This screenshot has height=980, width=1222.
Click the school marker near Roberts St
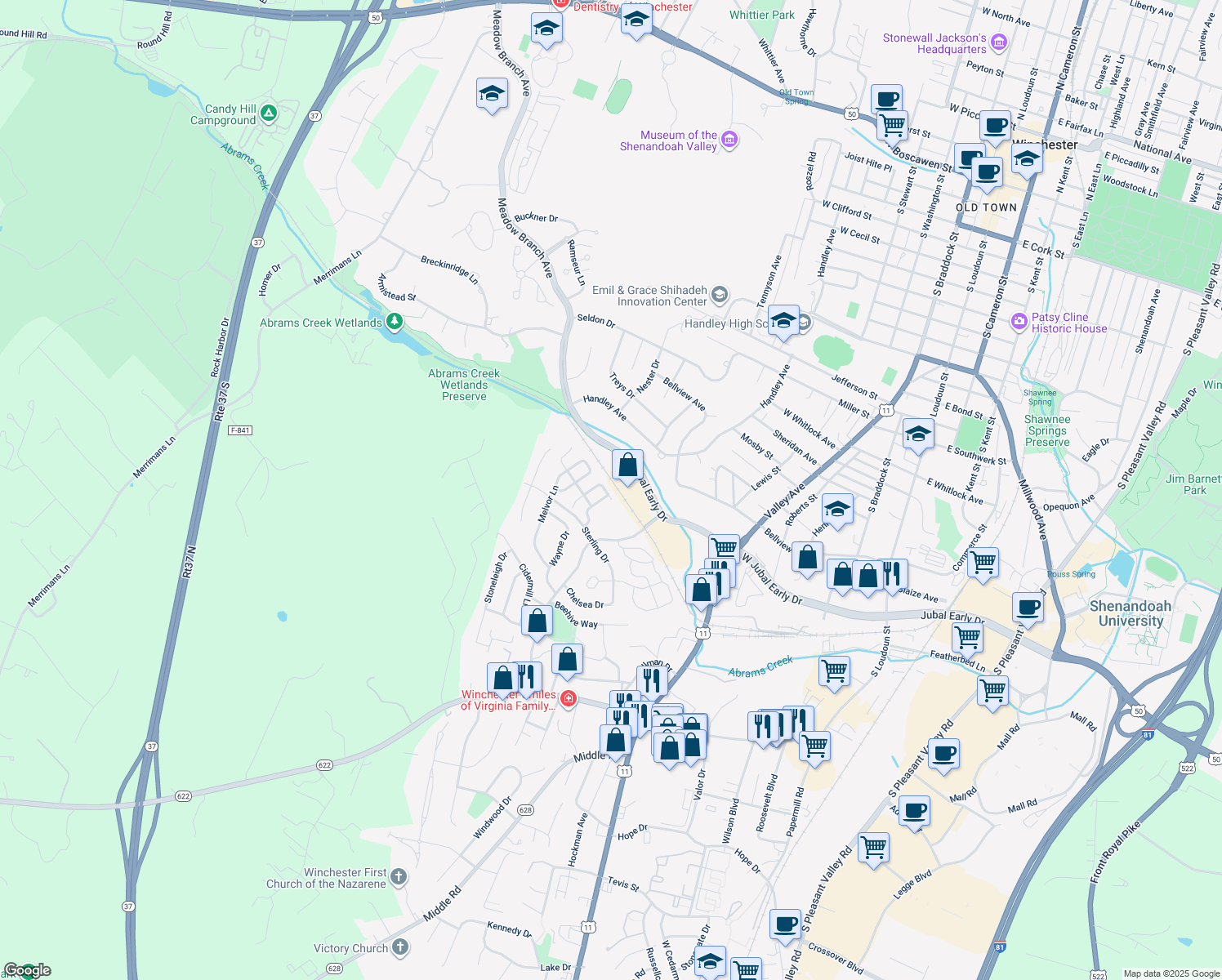pyautogui.click(x=837, y=509)
